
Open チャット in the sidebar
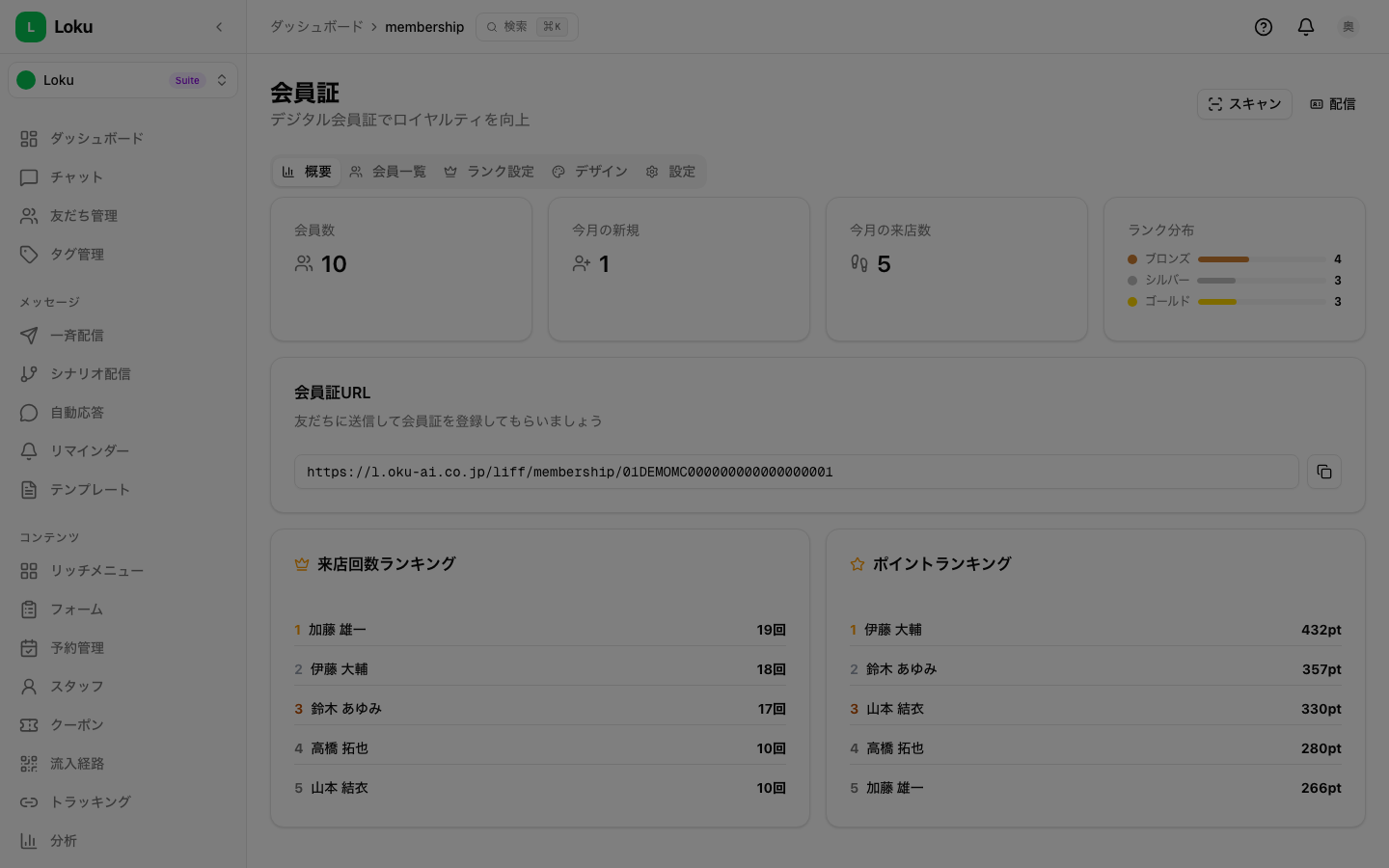click(x=123, y=177)
